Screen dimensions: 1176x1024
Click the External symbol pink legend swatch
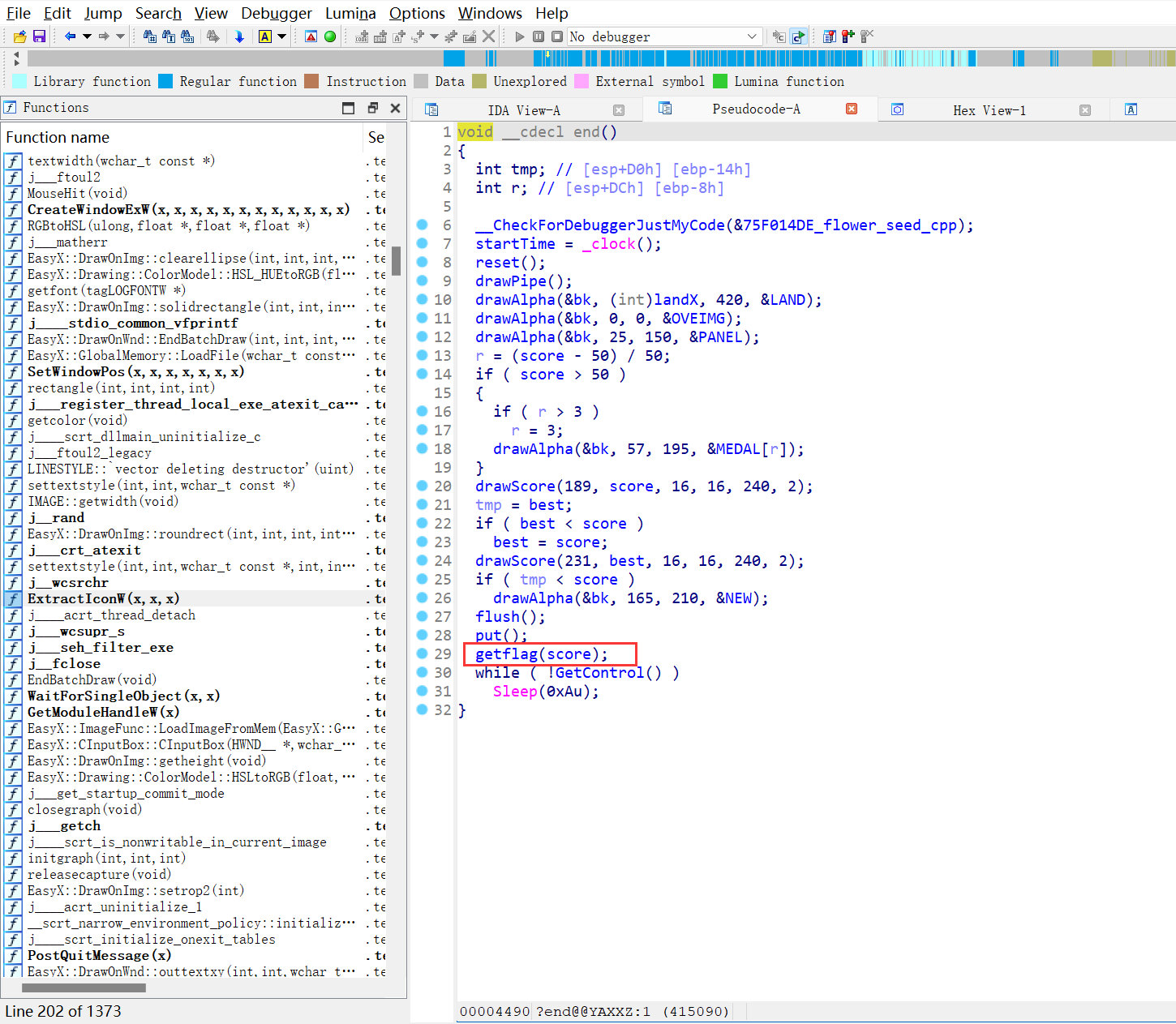tap(582, 81)
